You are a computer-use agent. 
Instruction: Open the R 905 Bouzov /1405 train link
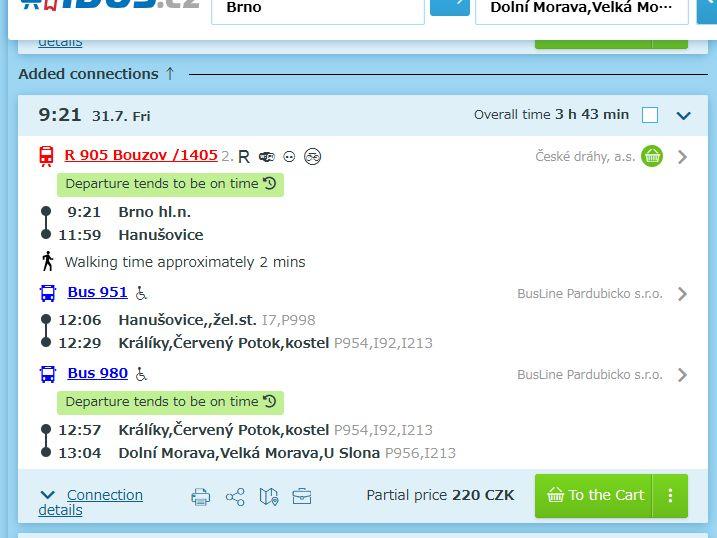click(x=141, y=155)
